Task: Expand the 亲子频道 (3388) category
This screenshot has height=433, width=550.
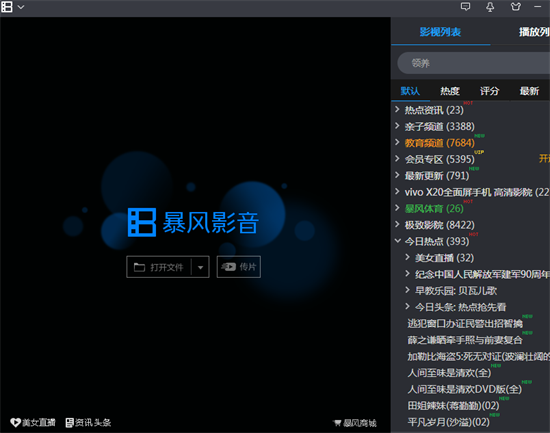Action: pyautogui.click(x=397, y=126)
